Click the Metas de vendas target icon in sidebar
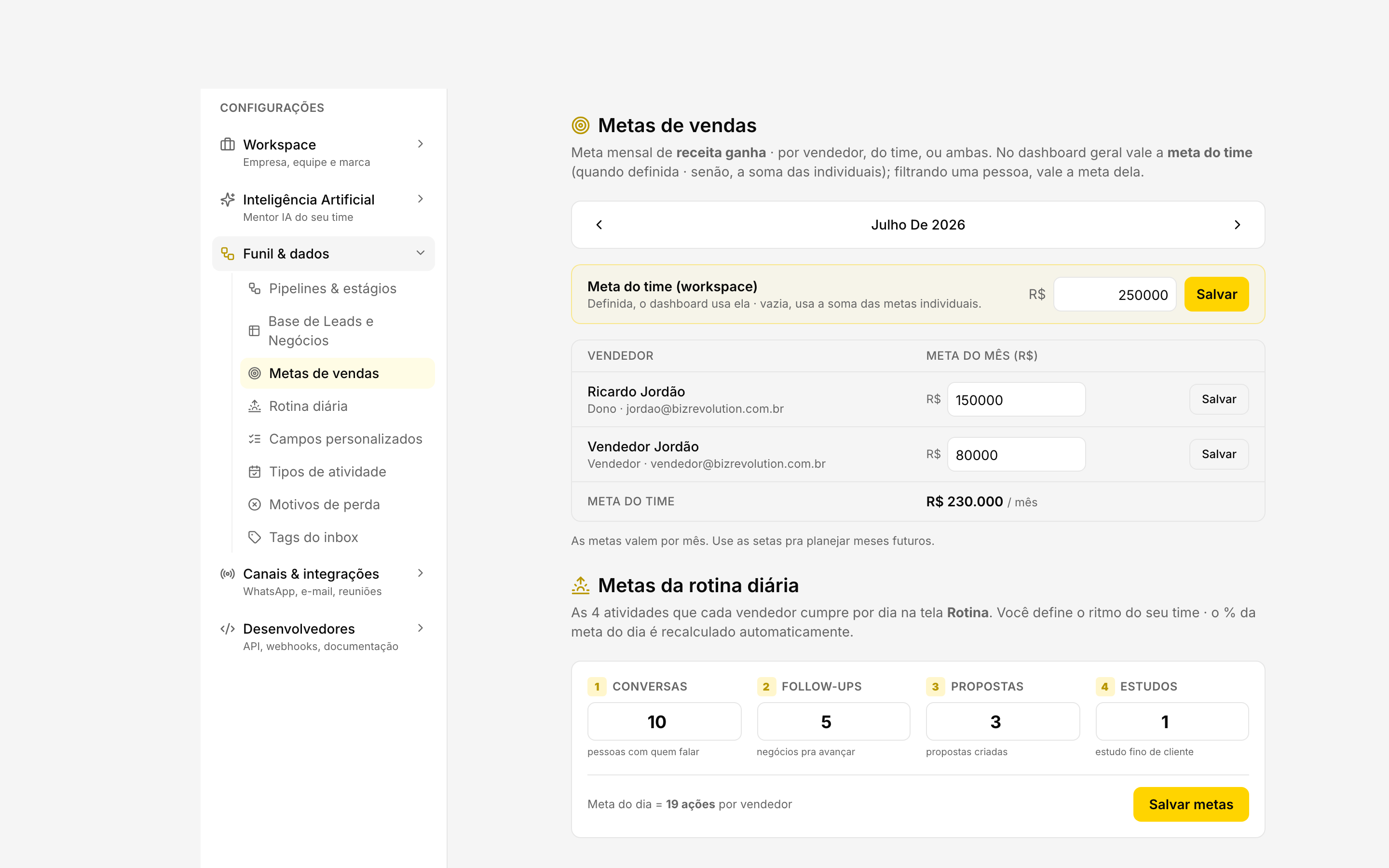Screen dimensions: 1389x868 [254, 373]
